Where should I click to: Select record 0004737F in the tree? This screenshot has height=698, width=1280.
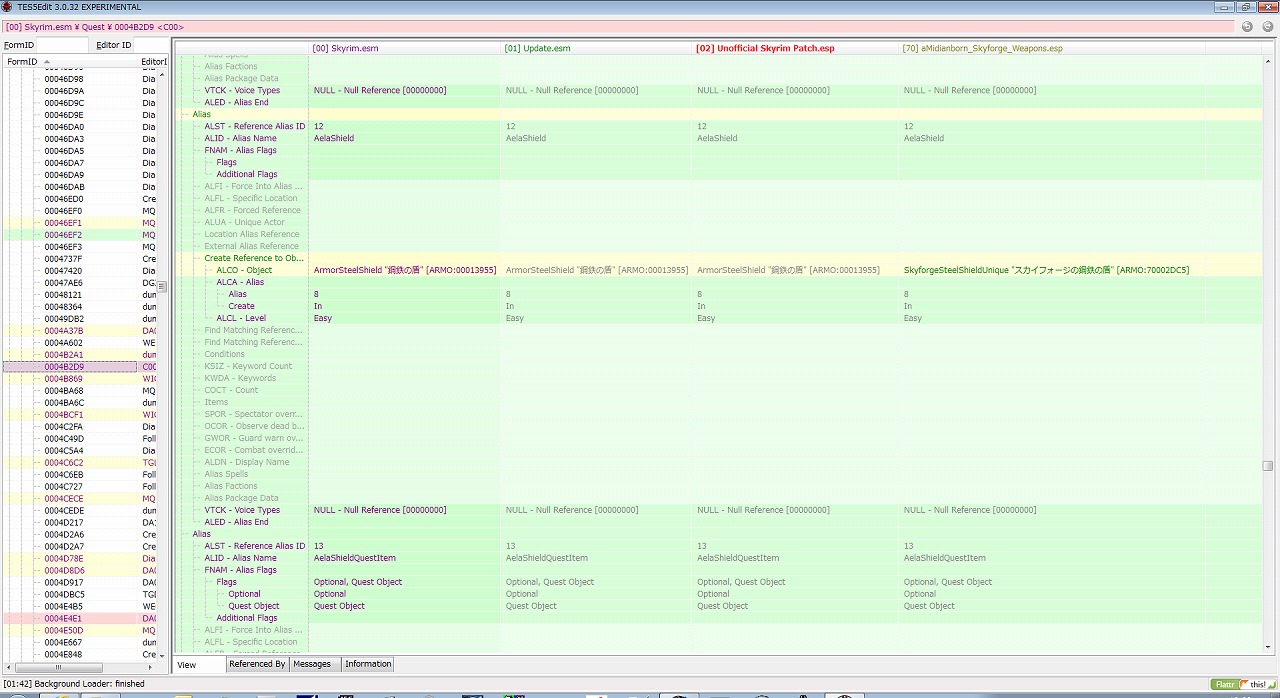click(63, 259)
